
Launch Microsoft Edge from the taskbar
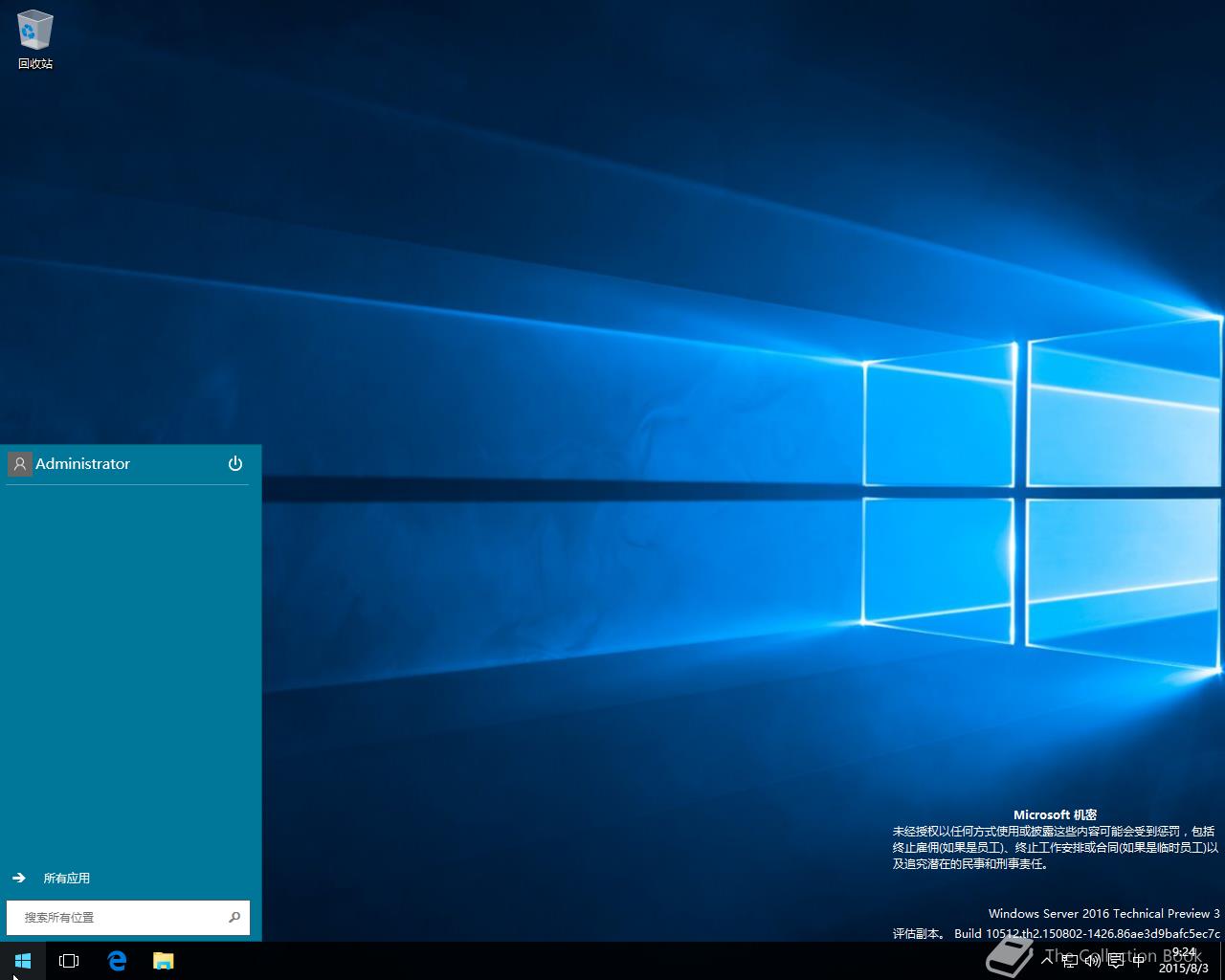click(117, 961)
